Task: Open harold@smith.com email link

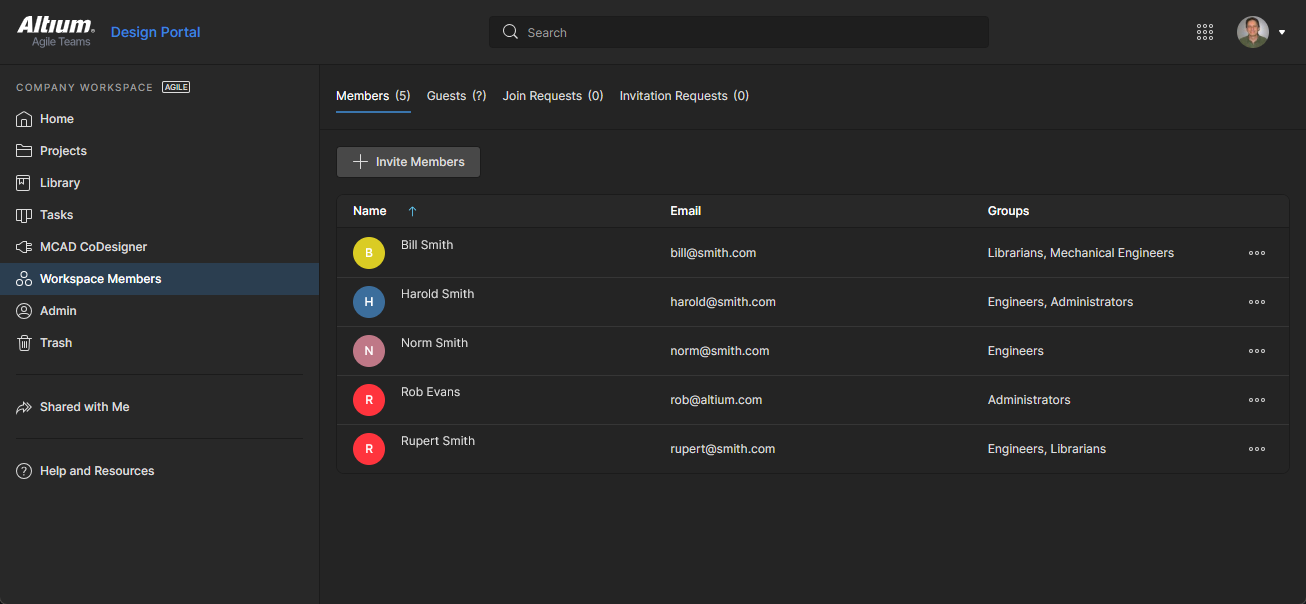Action: click(x=723, y=301)
